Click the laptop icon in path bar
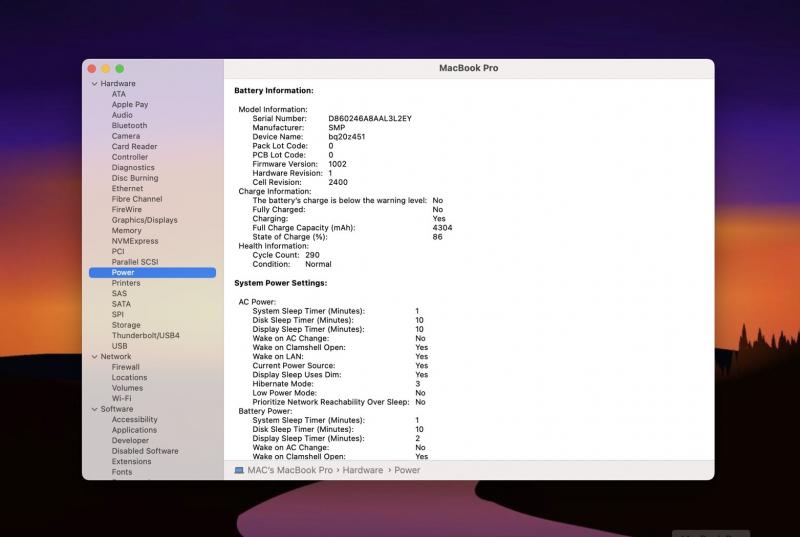This screenshot has height=537, width=800. pyautogui.click(x=239, y=470)
